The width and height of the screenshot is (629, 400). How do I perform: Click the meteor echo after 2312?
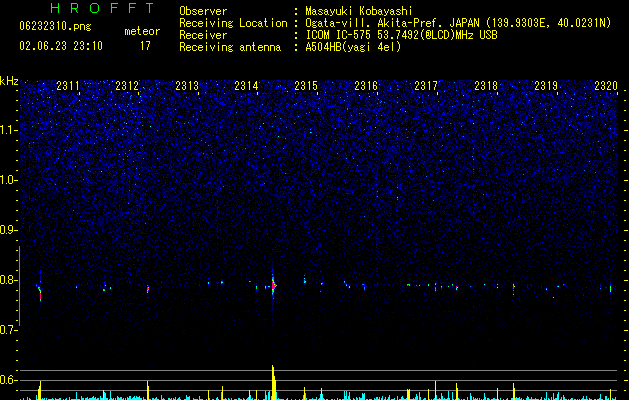tap(148, 289)
